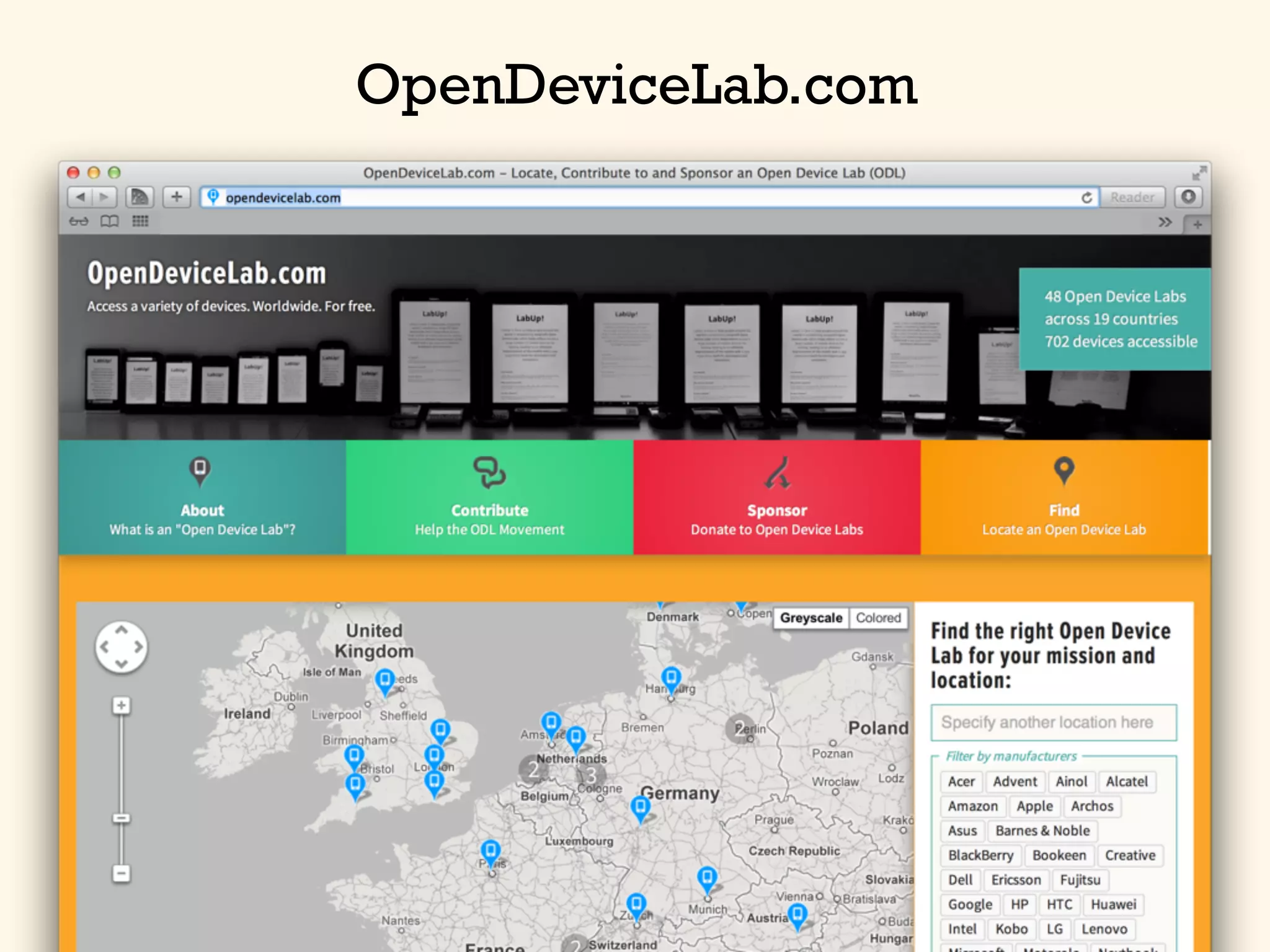Filter by manufacturer Intel
This screenshot has width=1270, height=952.
[x=962, y=929]
